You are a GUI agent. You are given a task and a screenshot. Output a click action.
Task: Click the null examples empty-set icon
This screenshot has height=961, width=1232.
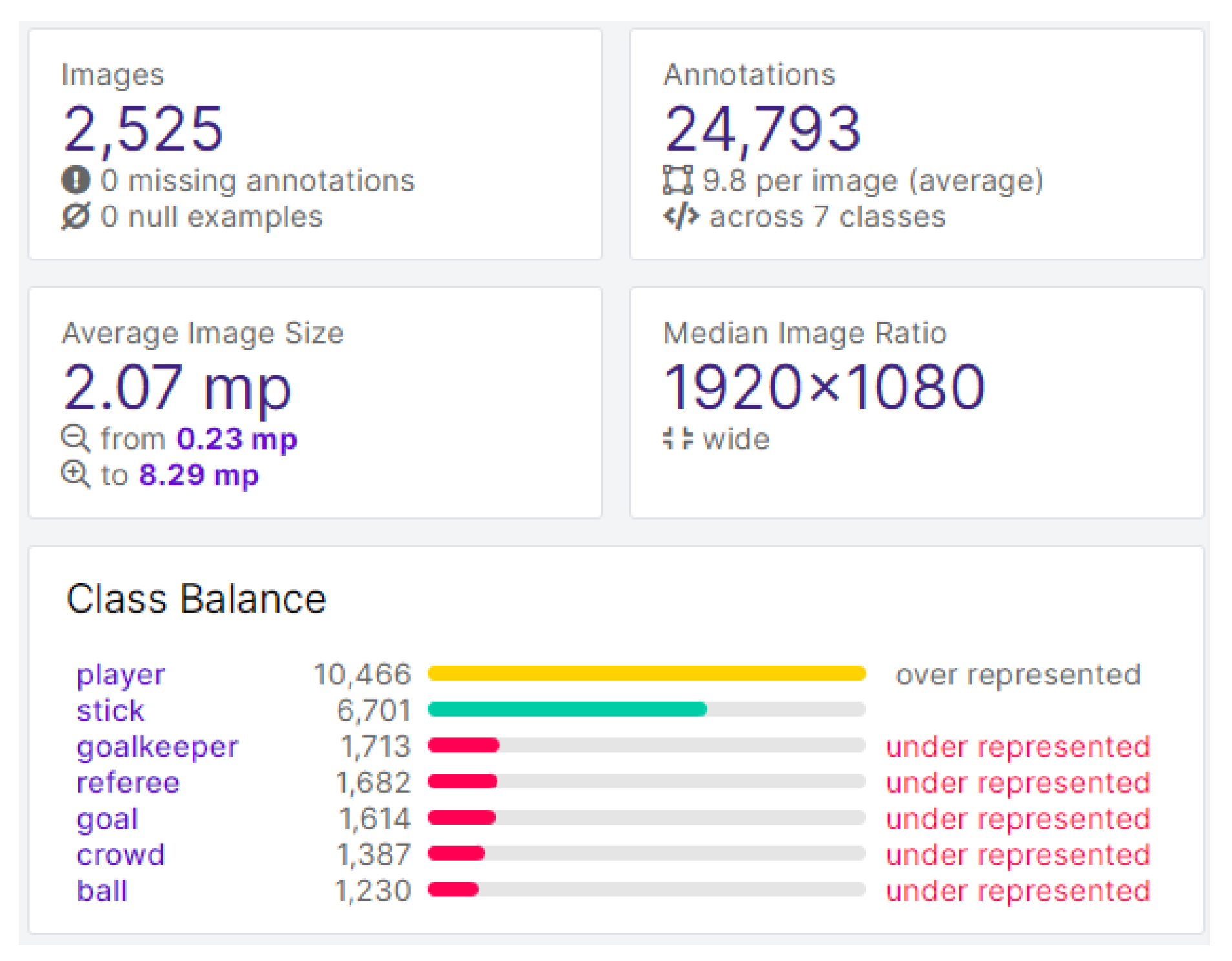(76, 216)
